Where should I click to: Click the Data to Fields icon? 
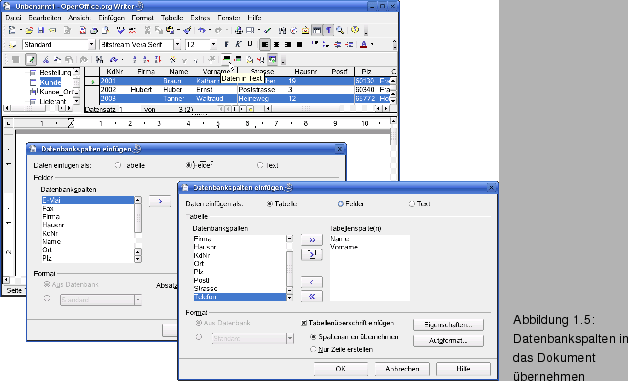point(238,59)
